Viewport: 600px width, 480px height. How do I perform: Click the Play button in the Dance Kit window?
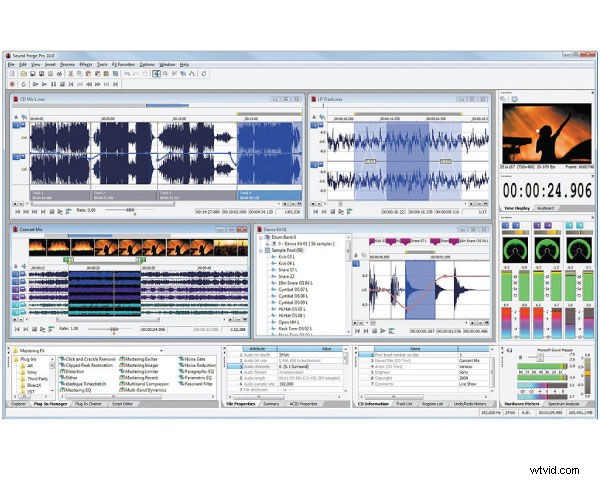point(383,331)
